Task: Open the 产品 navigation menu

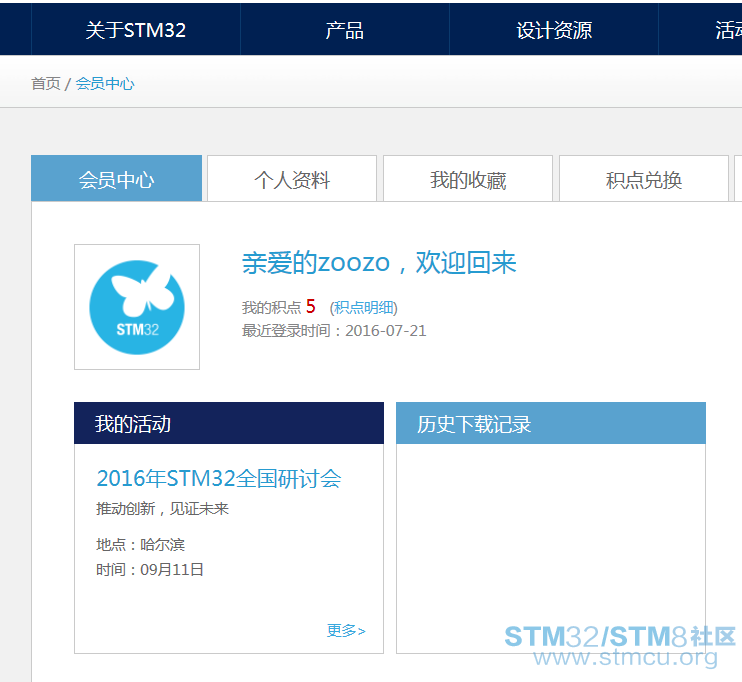Action: click(x=344, y=30)
